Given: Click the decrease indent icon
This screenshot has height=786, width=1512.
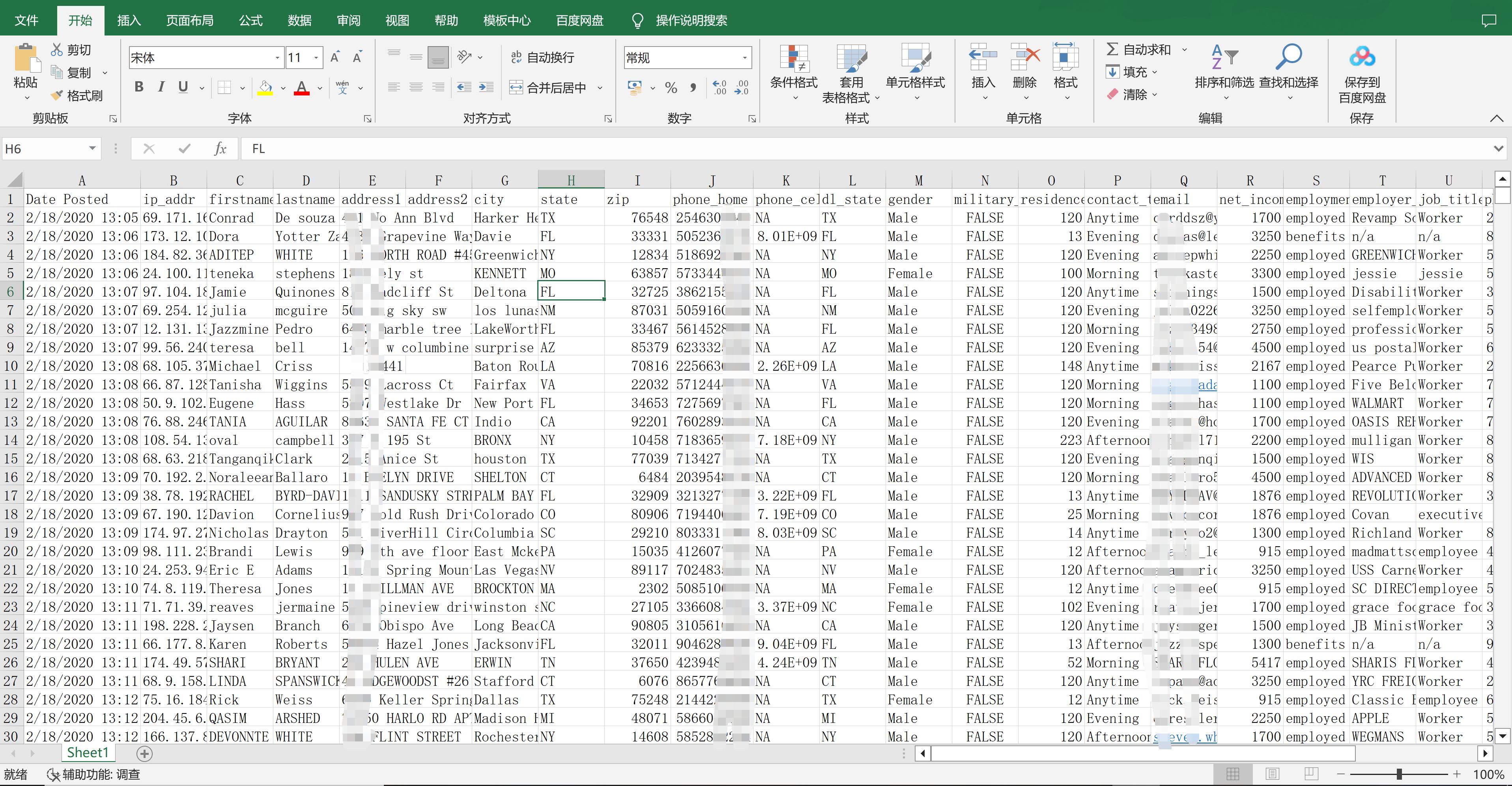Looking at the screenshot, I should (x=464, y=88).
